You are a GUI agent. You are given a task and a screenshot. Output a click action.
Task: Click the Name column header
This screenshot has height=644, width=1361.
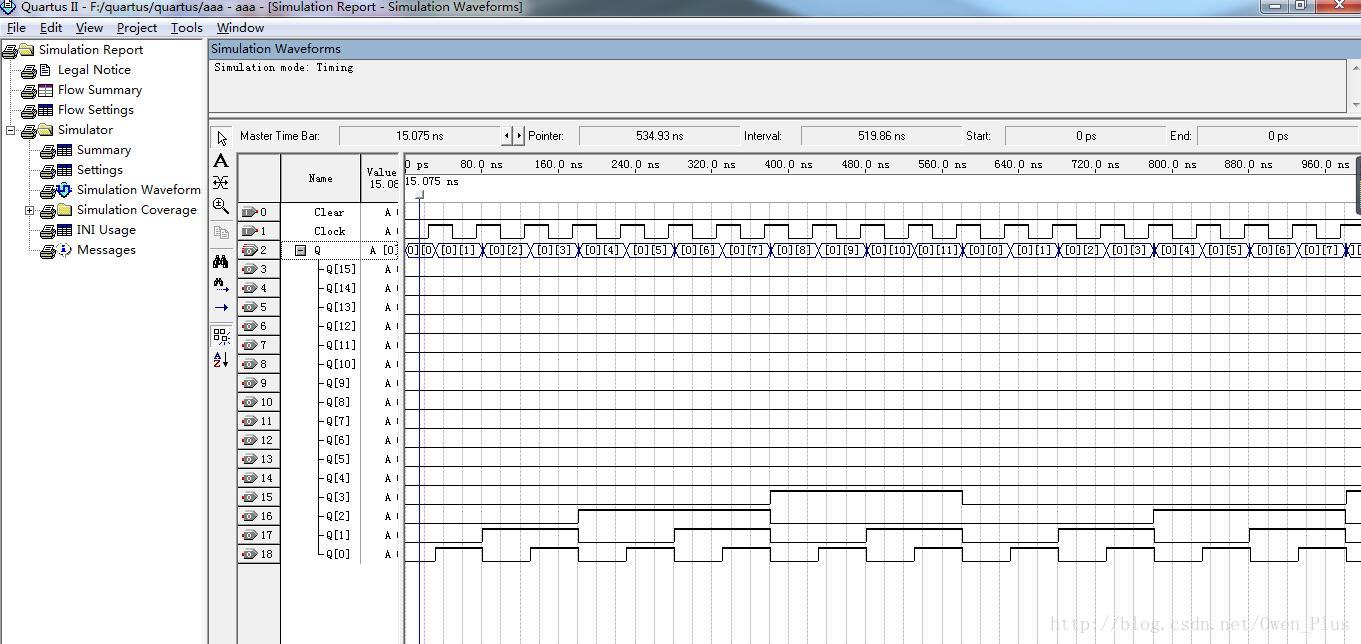click(x=320, y=178)
